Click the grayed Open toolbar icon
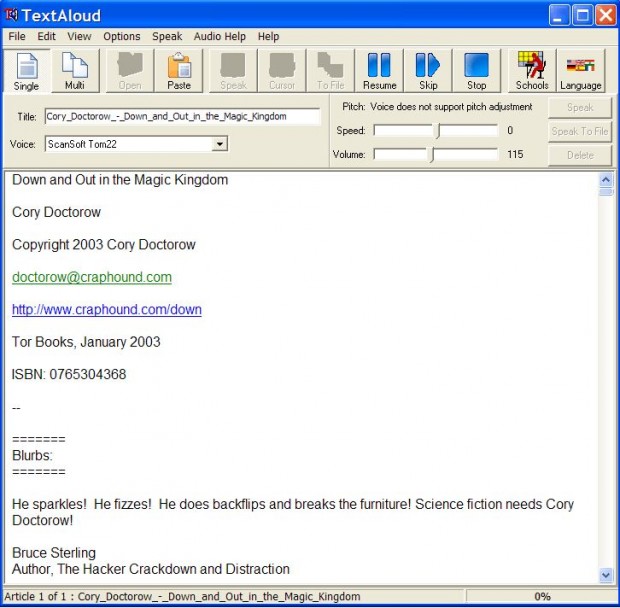Image resolution: width=620 pixels, height=608 pixels. 130,72
